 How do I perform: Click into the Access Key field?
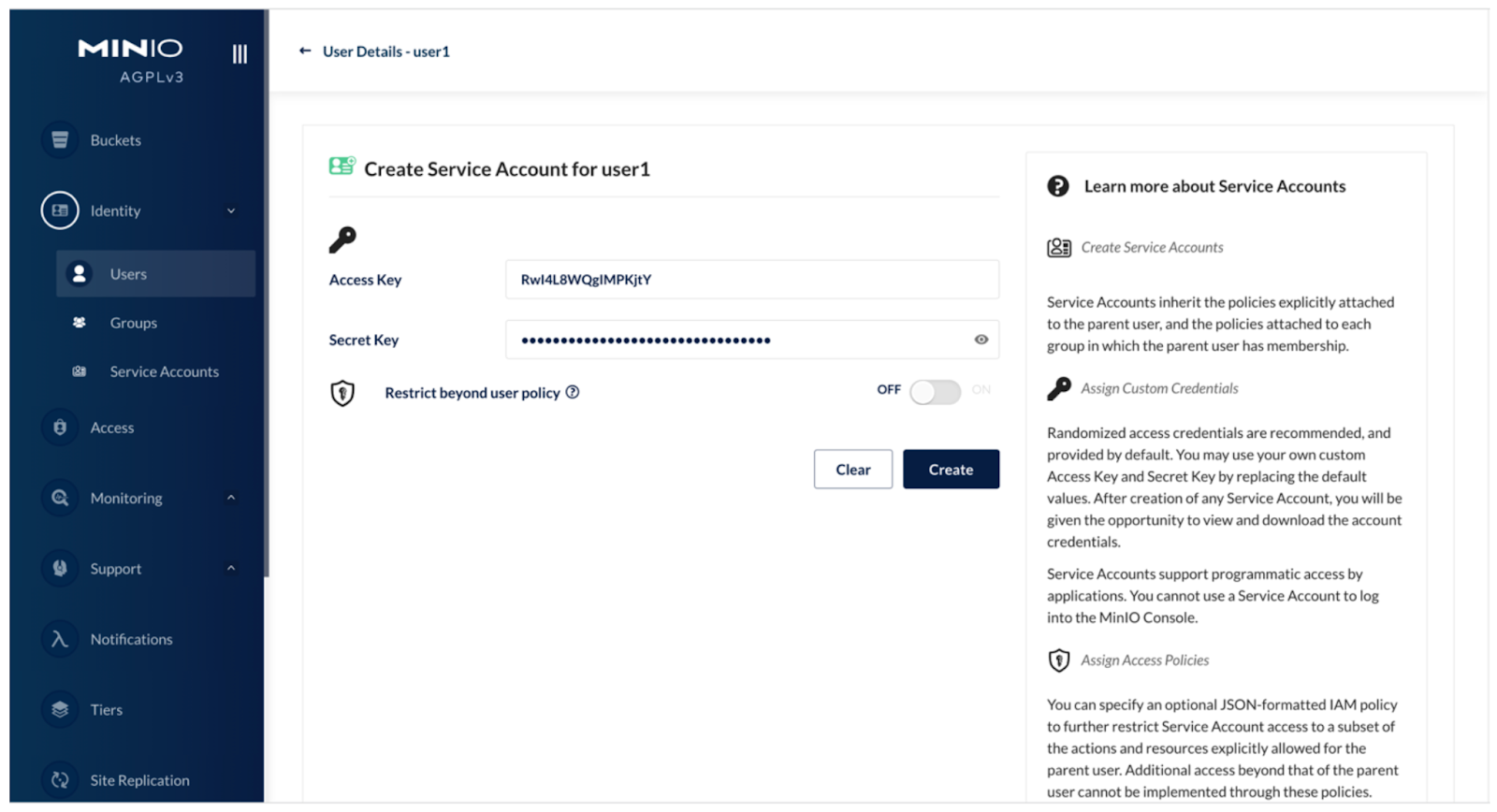pyautogui.click(x=751, y=280)
